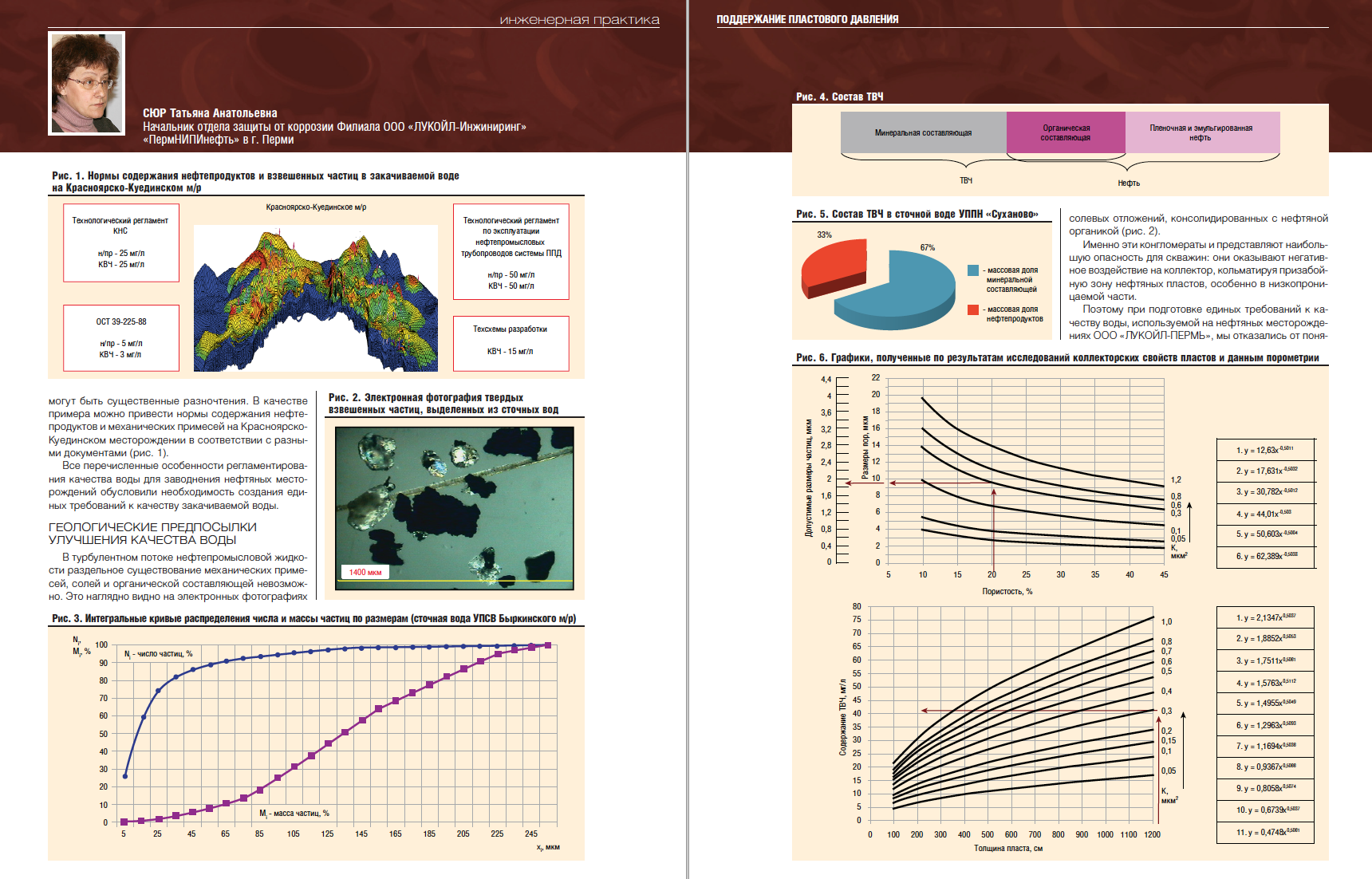Click the name СЮР Татьяна Анатольевна
The image size is (1372, 879).
click(x=210, y=113)
